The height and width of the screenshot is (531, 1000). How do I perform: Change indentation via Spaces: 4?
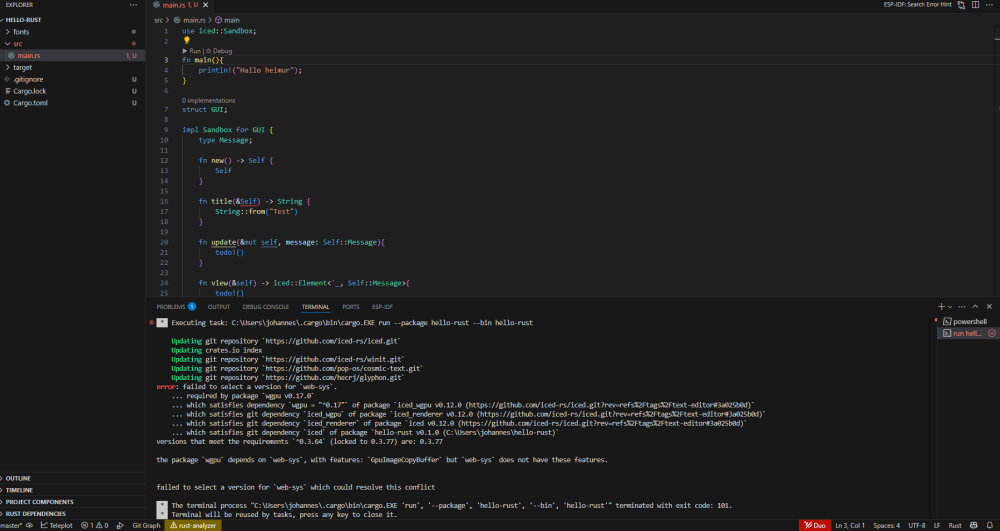point(886,525)
